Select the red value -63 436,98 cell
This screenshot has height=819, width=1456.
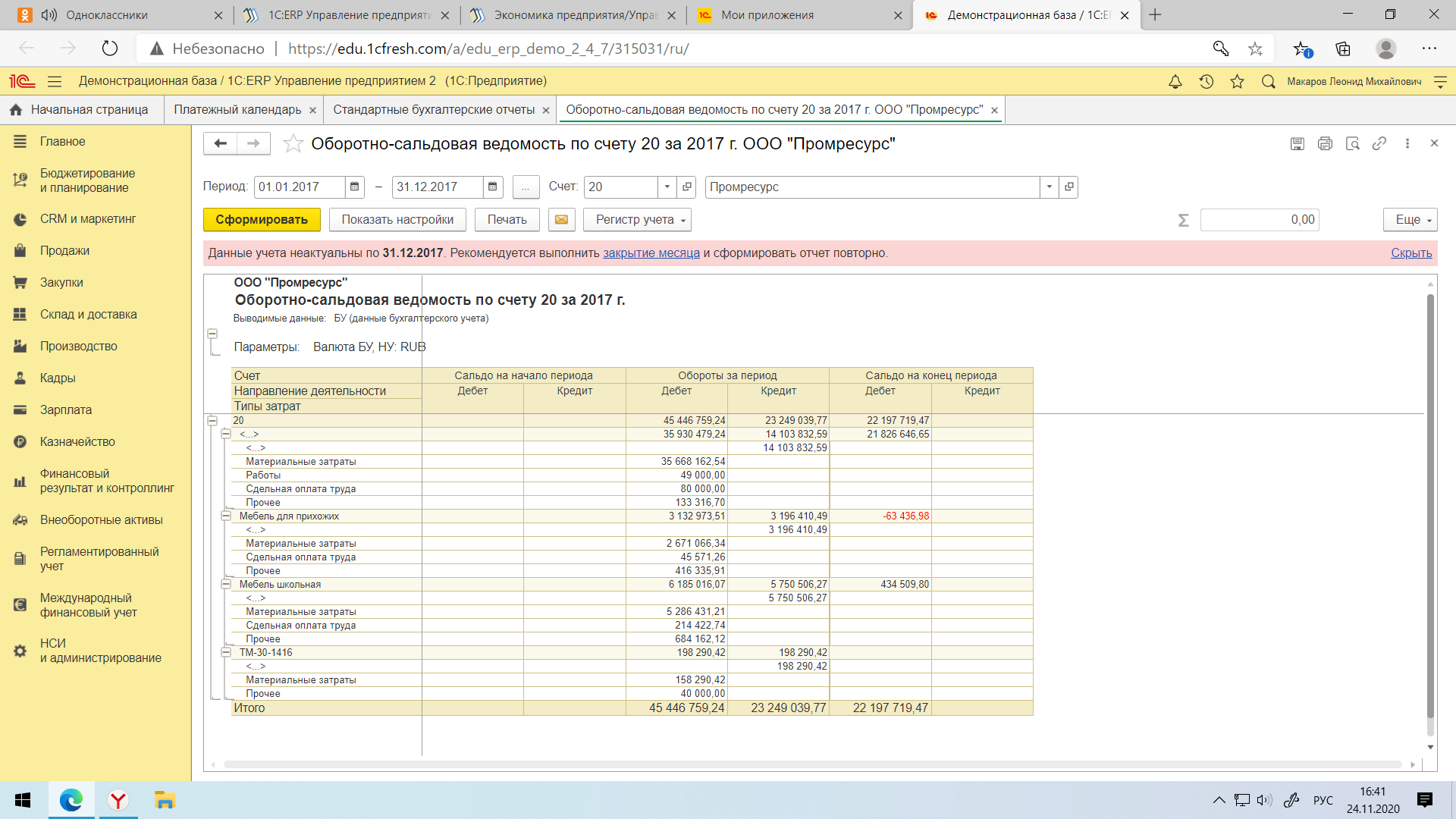pos(880,516)
